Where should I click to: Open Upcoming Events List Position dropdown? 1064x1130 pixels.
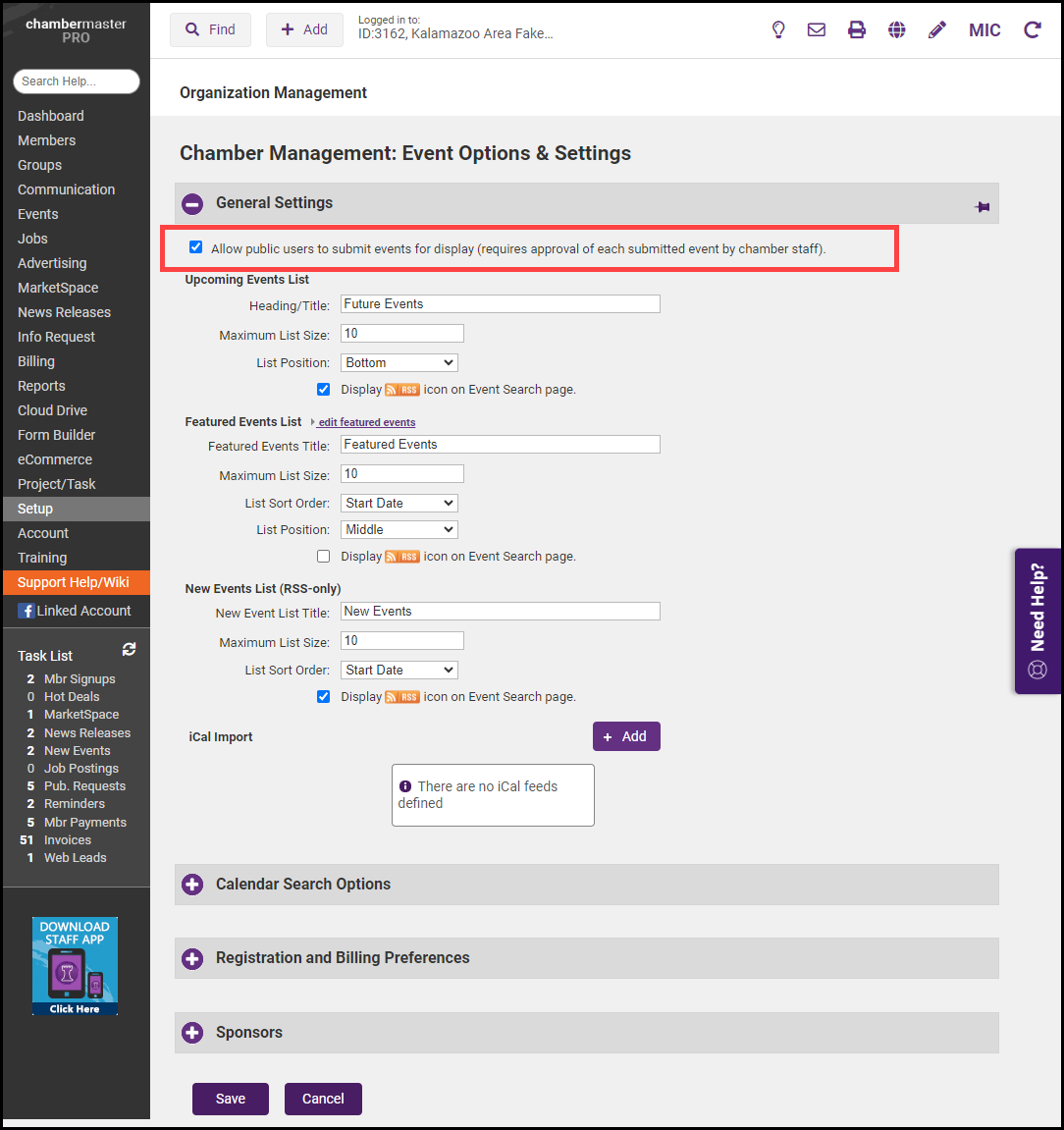(x=399, y=363)
